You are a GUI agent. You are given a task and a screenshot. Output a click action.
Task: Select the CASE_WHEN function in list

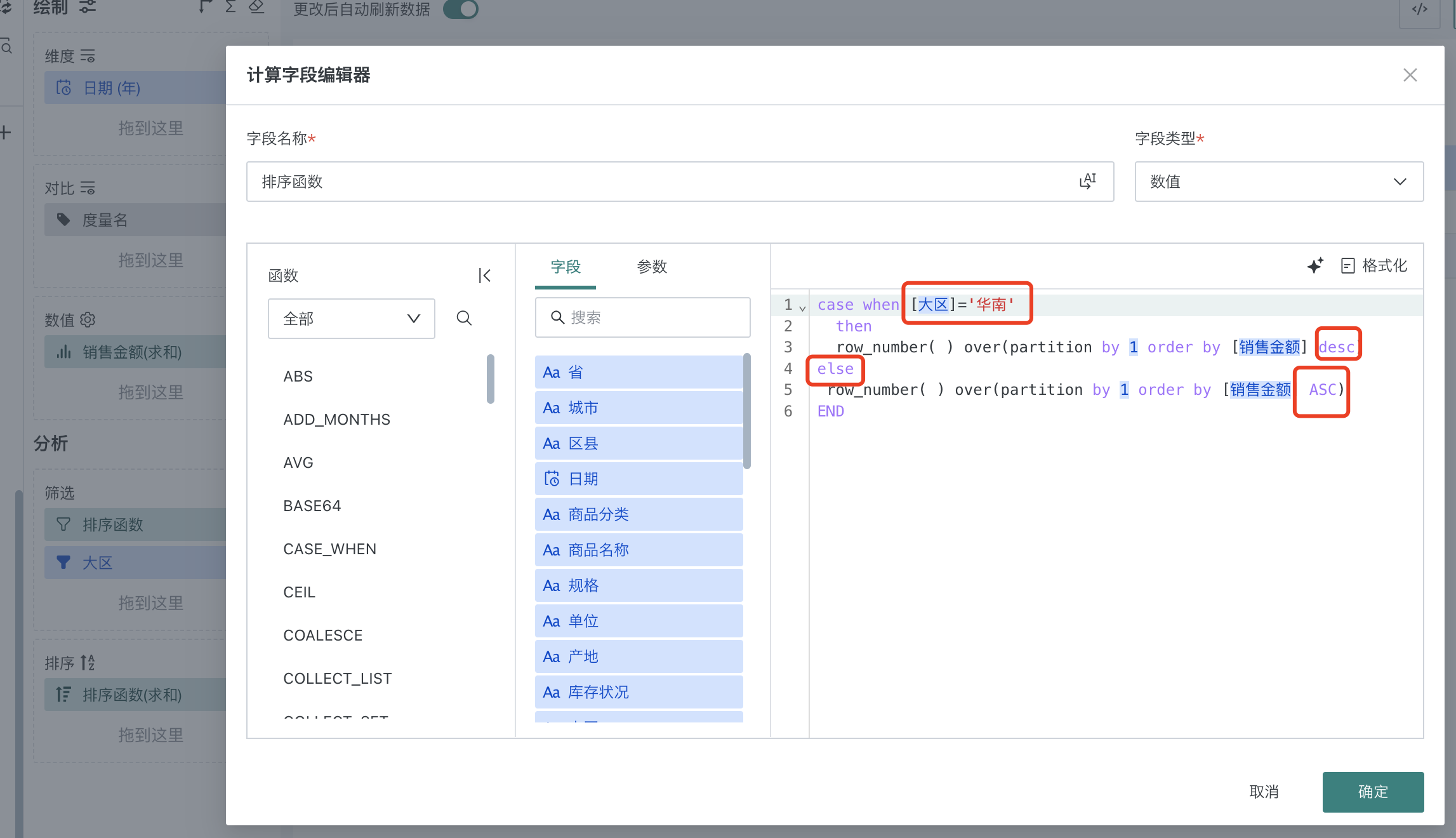[x=329, y=549]
